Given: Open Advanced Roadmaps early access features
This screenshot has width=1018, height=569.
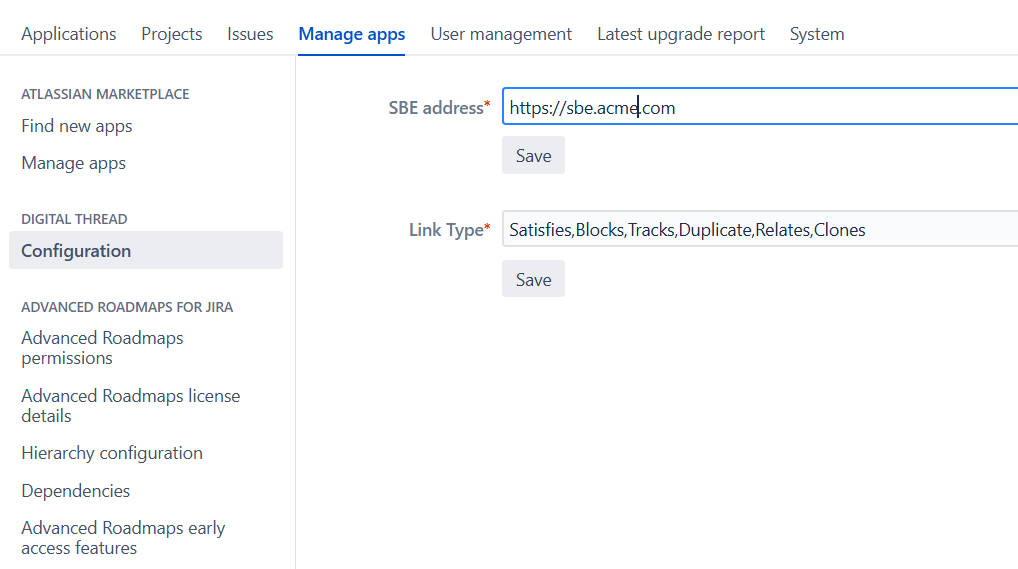Looking at the screenshot, I should pos(123,538).
